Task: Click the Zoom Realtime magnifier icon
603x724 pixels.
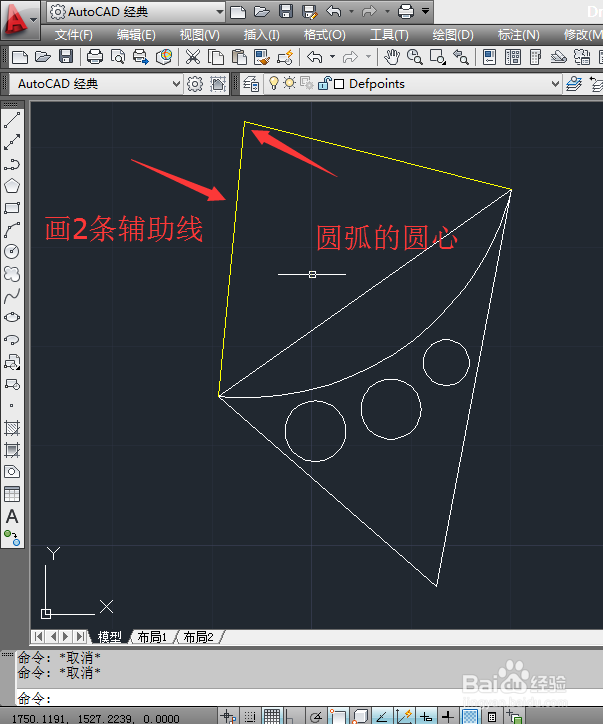Action: [x=415, y=57]
